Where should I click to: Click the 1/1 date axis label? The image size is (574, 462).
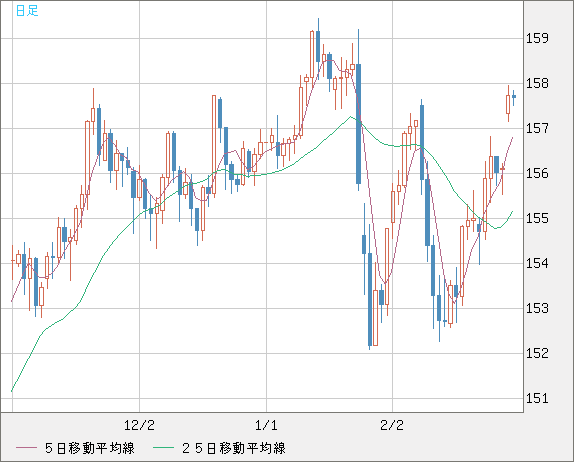point(266,425)
